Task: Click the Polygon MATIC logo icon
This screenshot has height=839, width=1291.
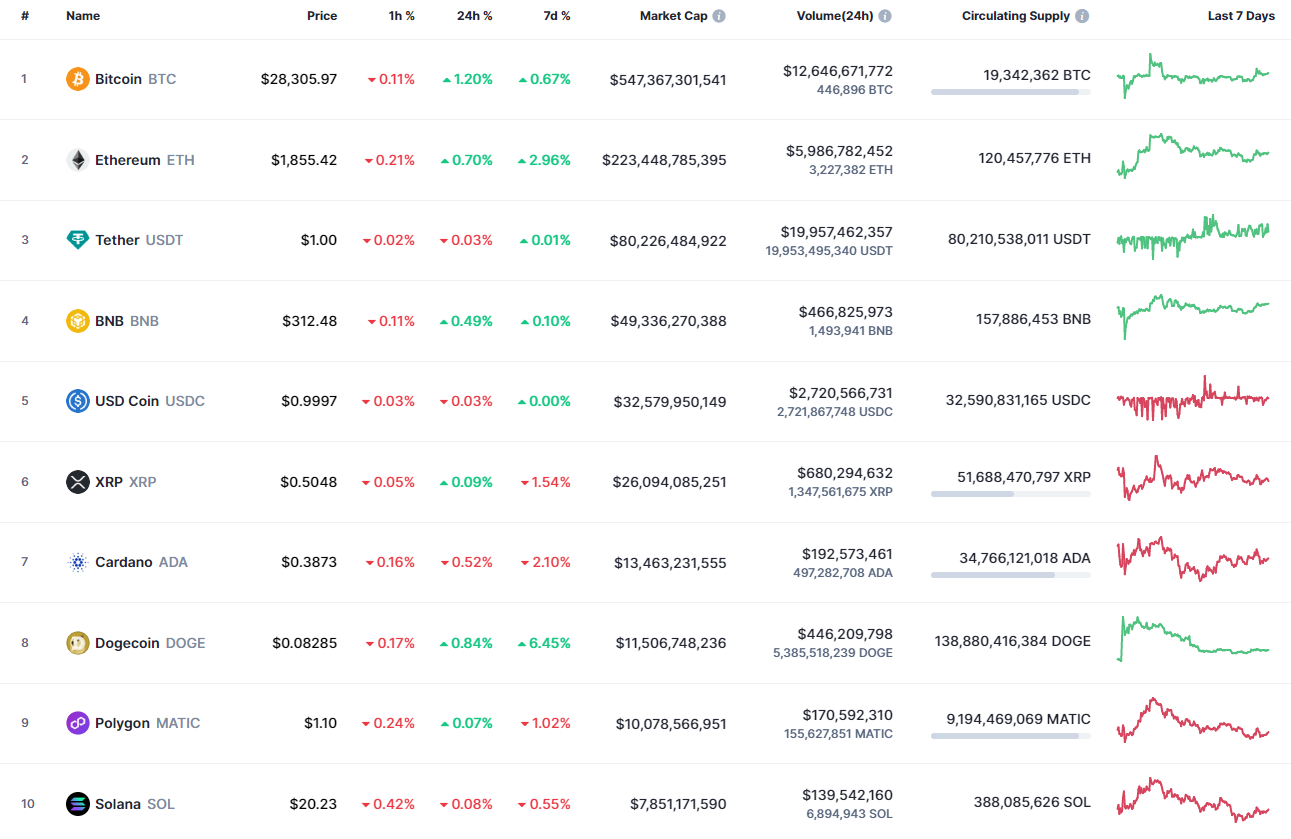Action: 76,722
